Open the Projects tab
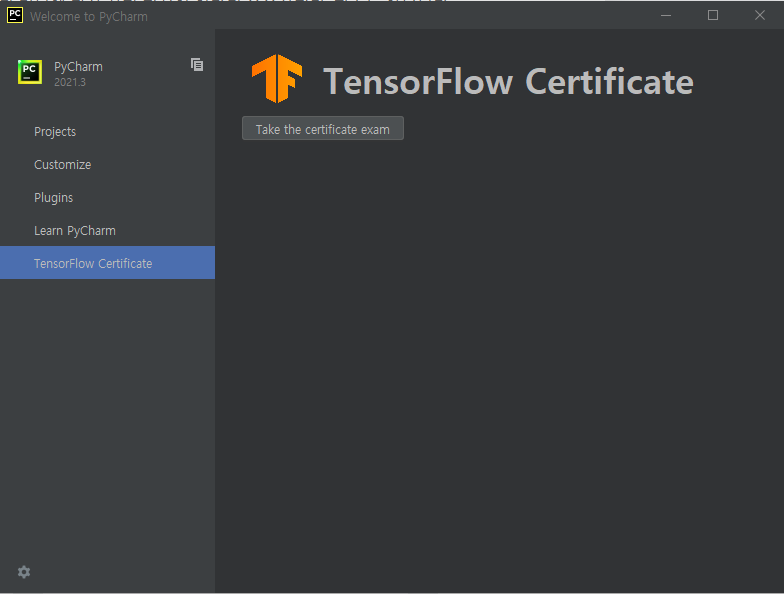This screenshot has width=784, height=594. tap(108, 132)
